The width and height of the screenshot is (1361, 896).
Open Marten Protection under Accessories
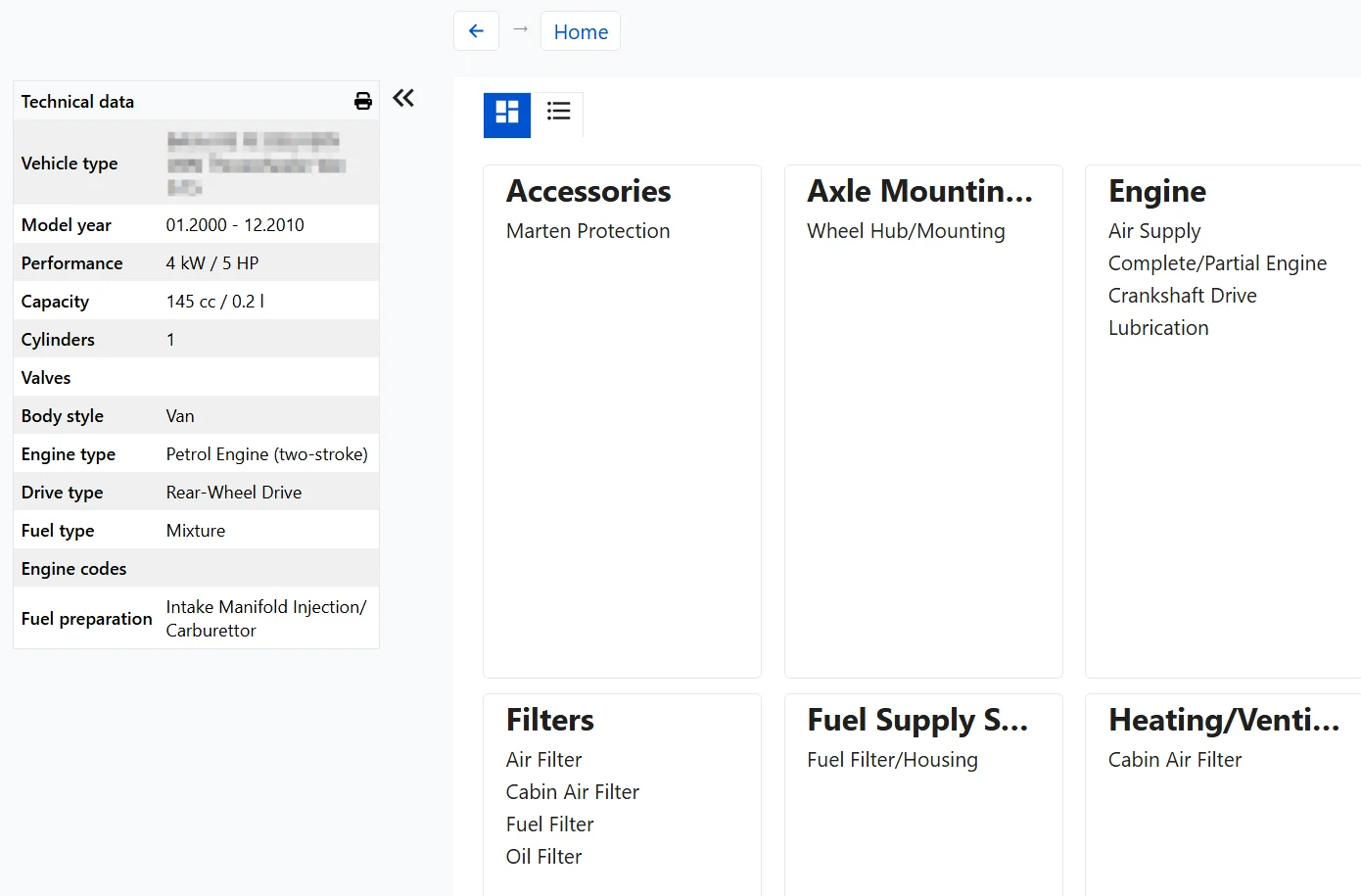coord(588,231)
